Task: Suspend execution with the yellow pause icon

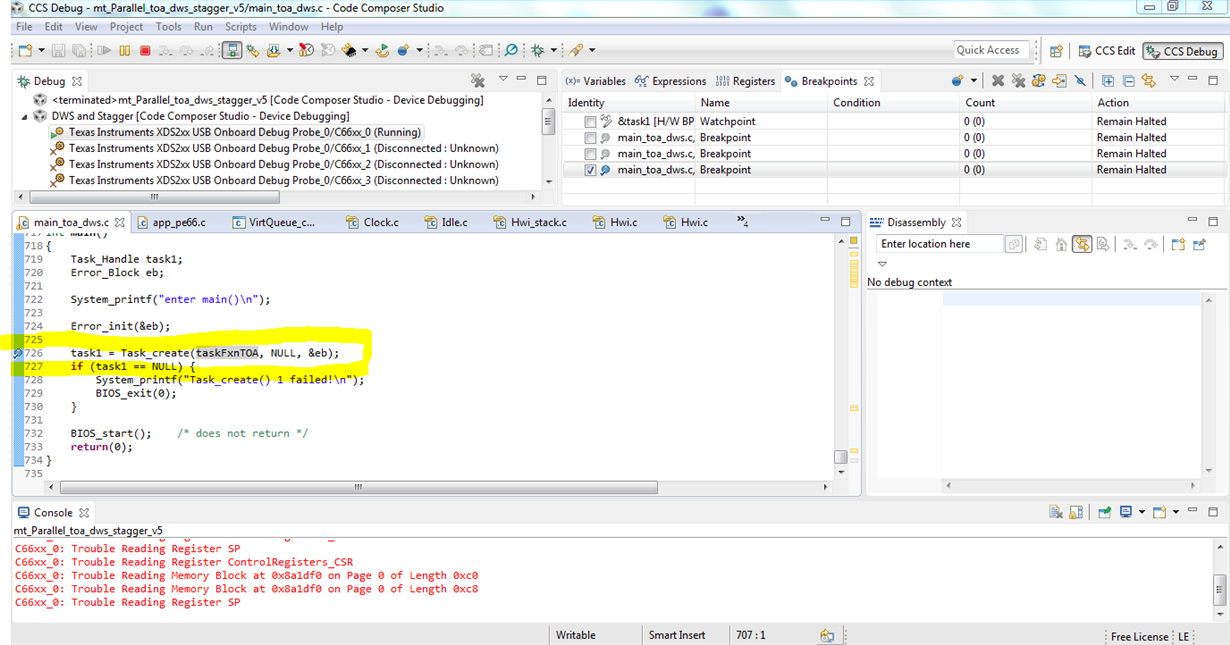Action: pyautogui.click(x=125, y=50)
